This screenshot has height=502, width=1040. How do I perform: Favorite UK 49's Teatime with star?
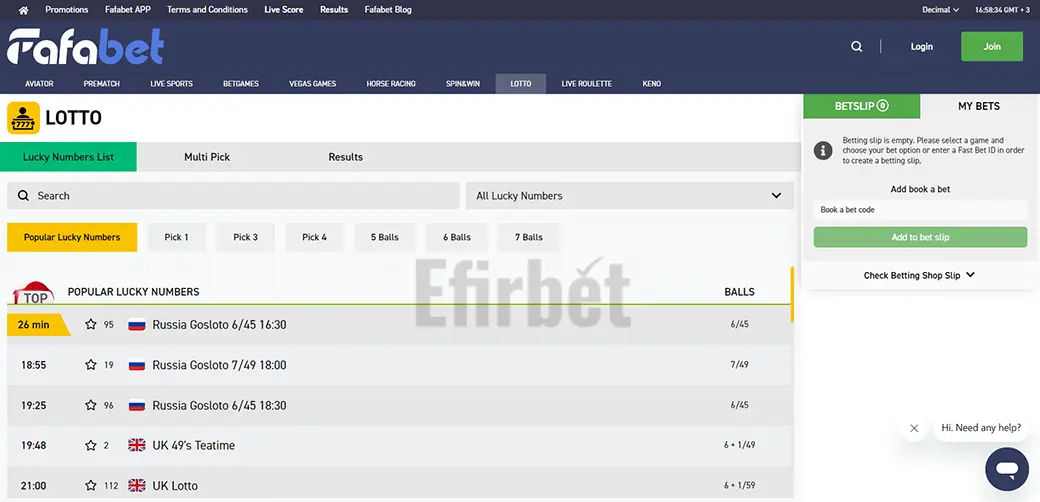point(91,446)
